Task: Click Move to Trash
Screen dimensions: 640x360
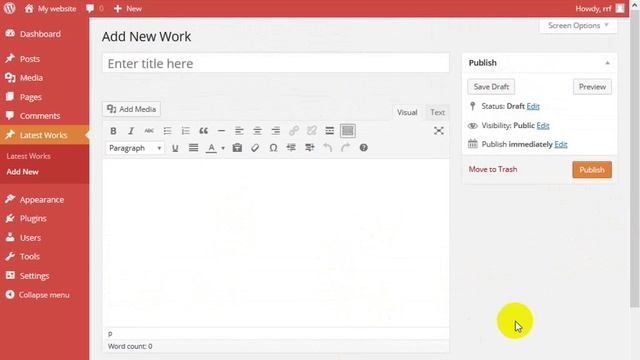Action: tap(493, 169)
